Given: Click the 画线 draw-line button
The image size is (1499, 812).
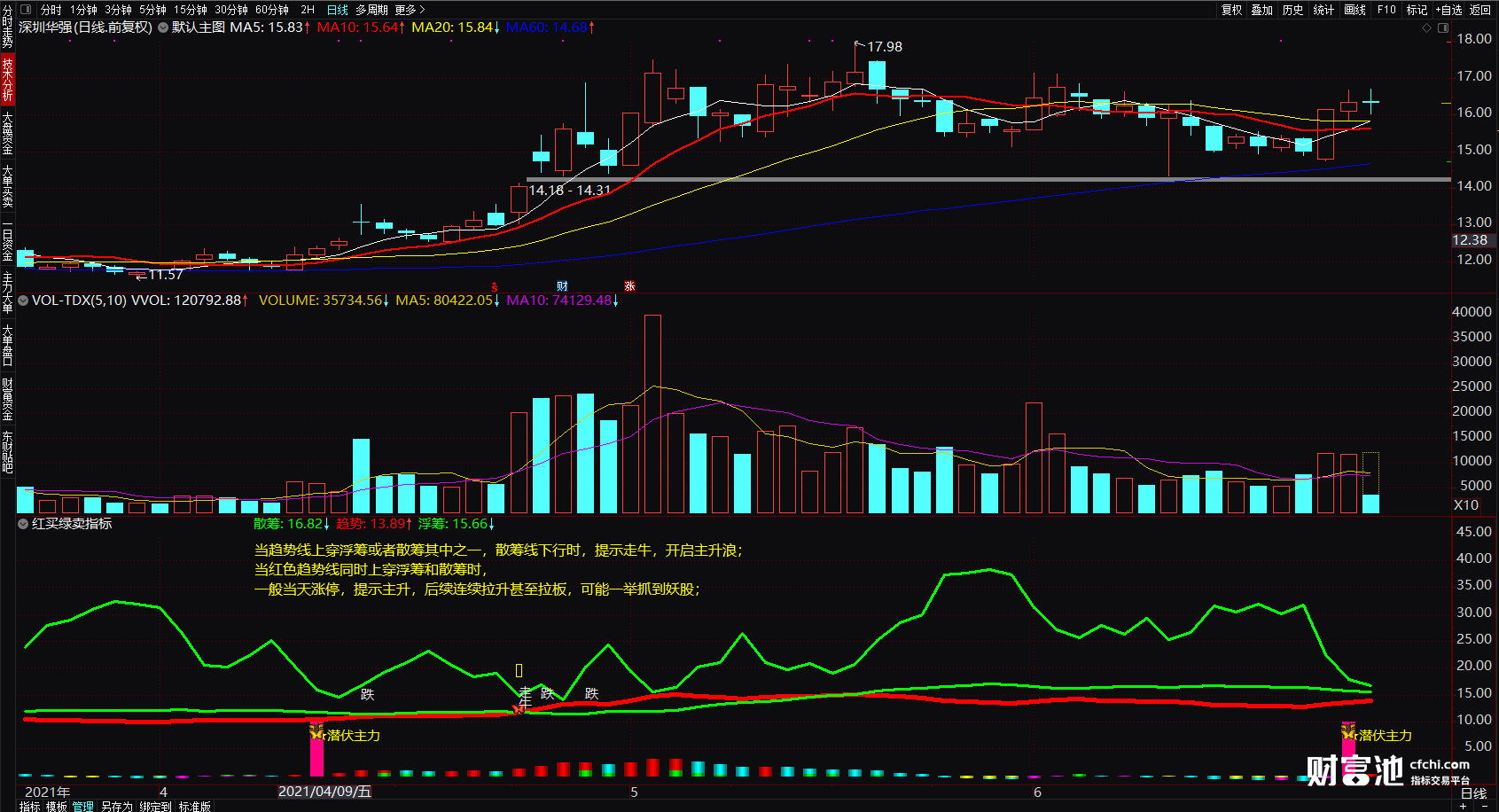Looking at the screenshot, I should coord(1355,10).
